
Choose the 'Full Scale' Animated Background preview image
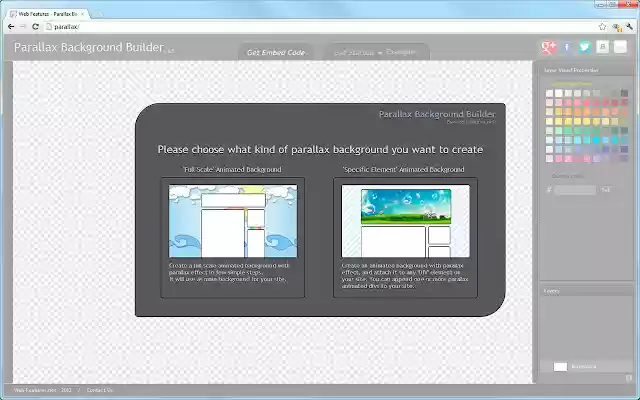click(233, 221)
